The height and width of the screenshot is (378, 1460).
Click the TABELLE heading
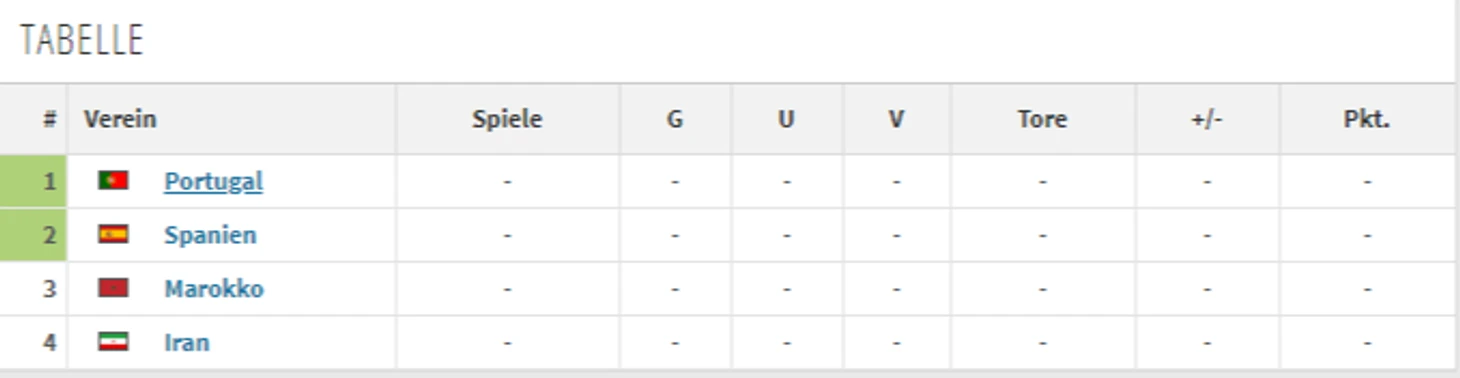coord(82,40)
